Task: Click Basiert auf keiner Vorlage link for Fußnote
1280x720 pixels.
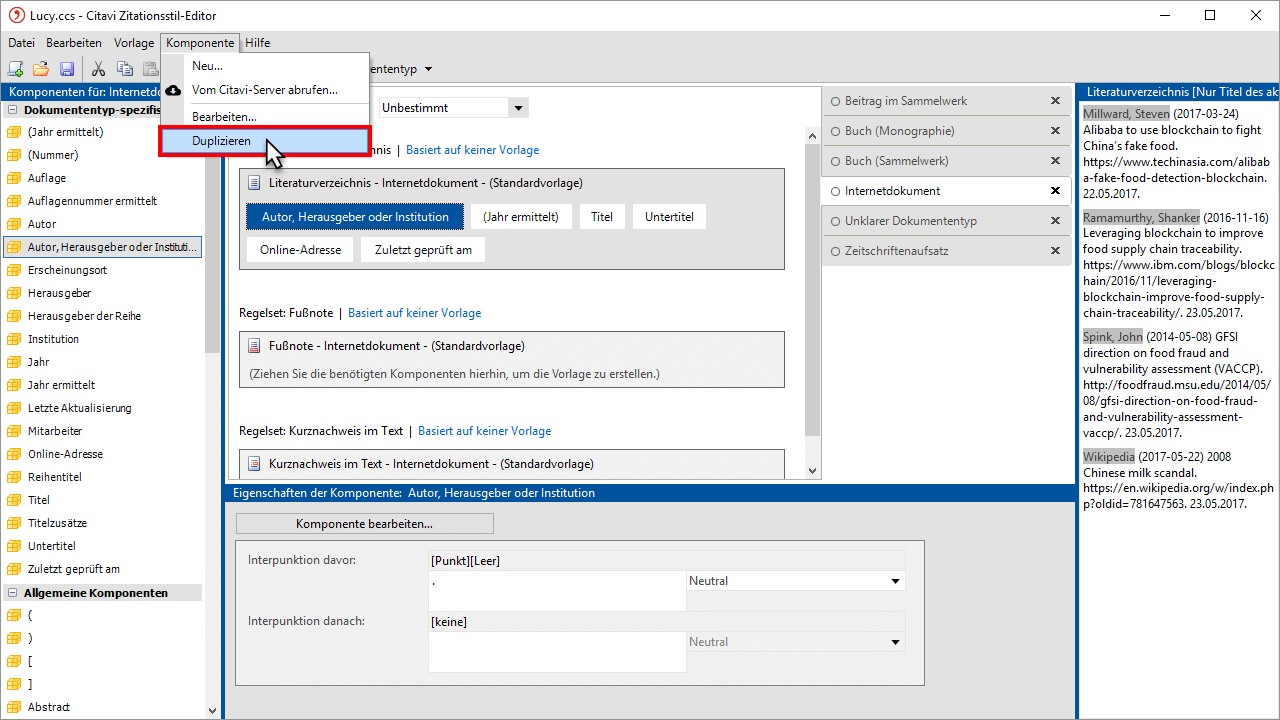Action: [414, 313]
